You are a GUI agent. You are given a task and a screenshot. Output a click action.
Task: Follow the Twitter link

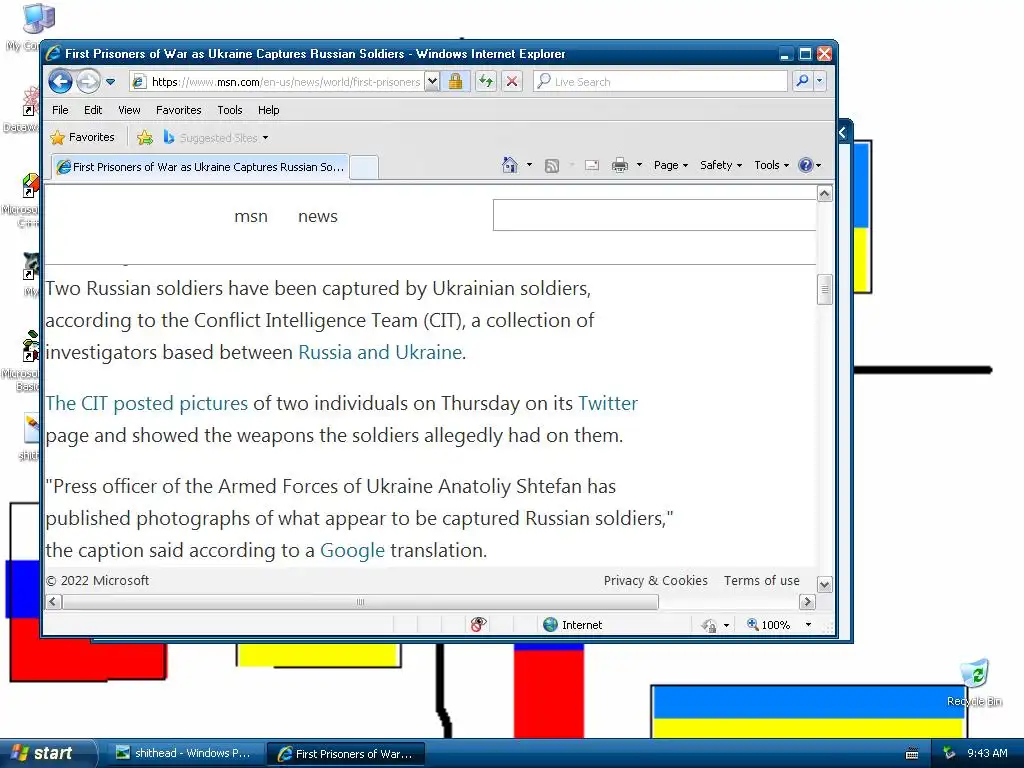point(608,403)
